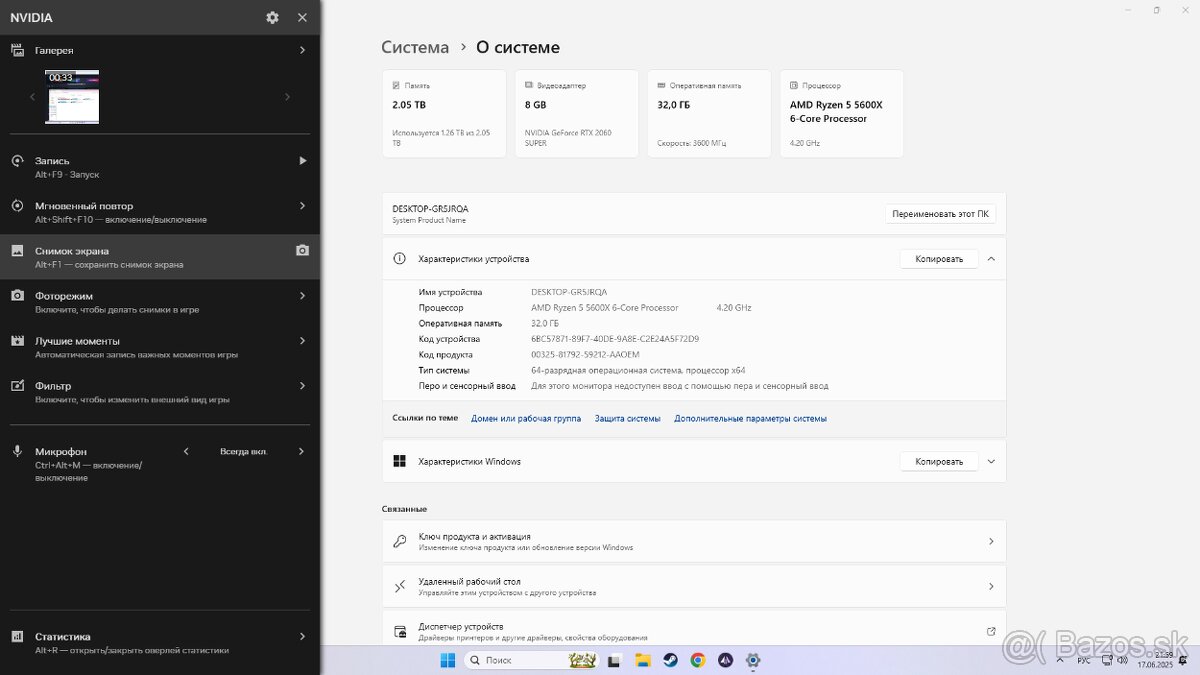Screen dimensions: 1200x675
Task: Open Дополнительные параметры системы link
Action: coord(750,419)
